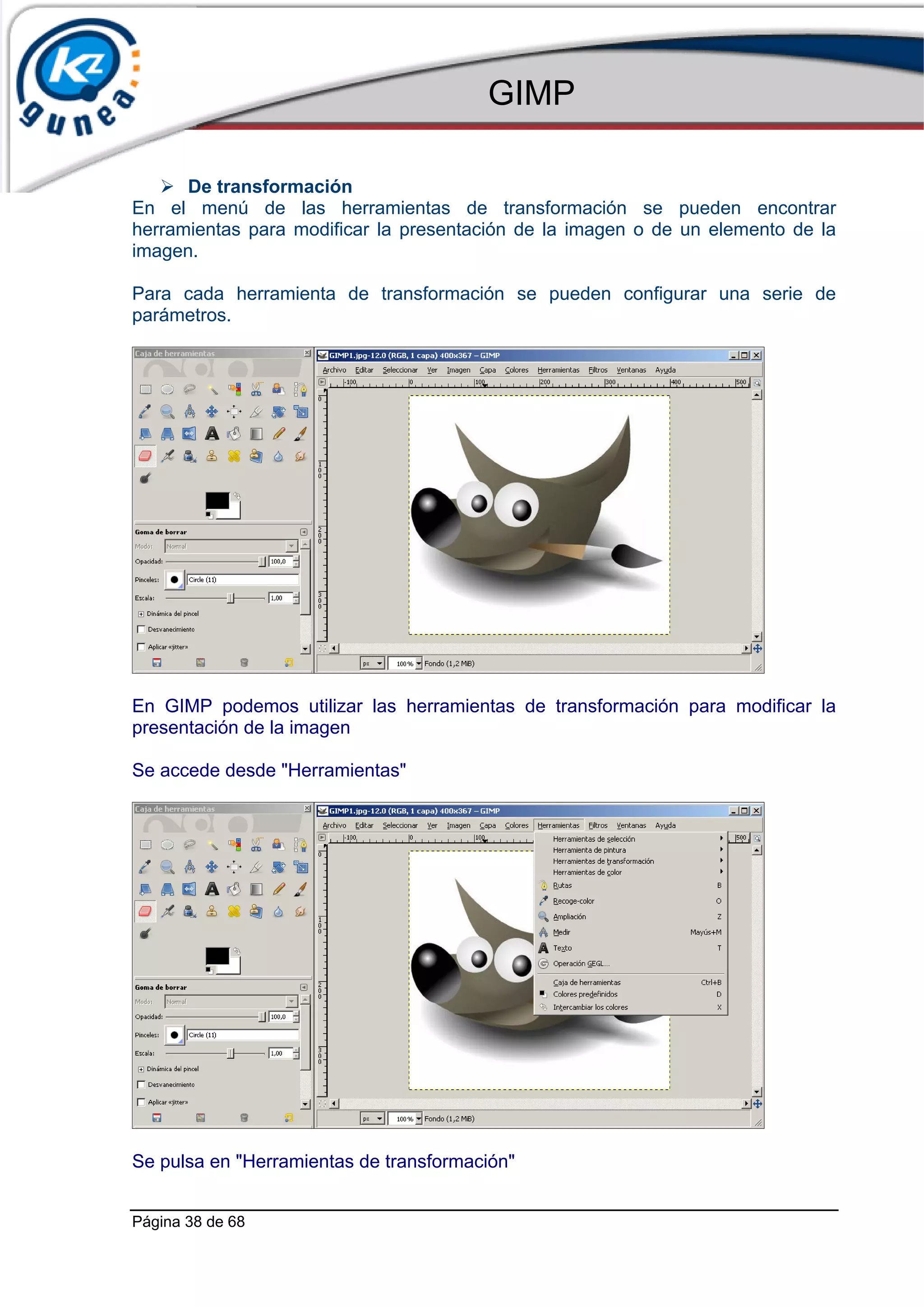The height and width of the screenshot is (1307, 924).
Task: Click swap colors arrow in upper screenshot toolbox
Action: pyautogui.click(x=237, y=496)
